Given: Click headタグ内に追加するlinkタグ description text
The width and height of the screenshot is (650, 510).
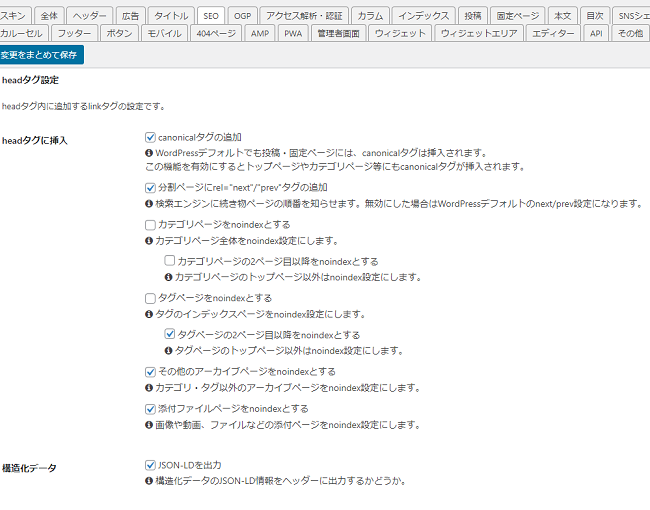Looking at the screenshot, I should tap(84, 107).
